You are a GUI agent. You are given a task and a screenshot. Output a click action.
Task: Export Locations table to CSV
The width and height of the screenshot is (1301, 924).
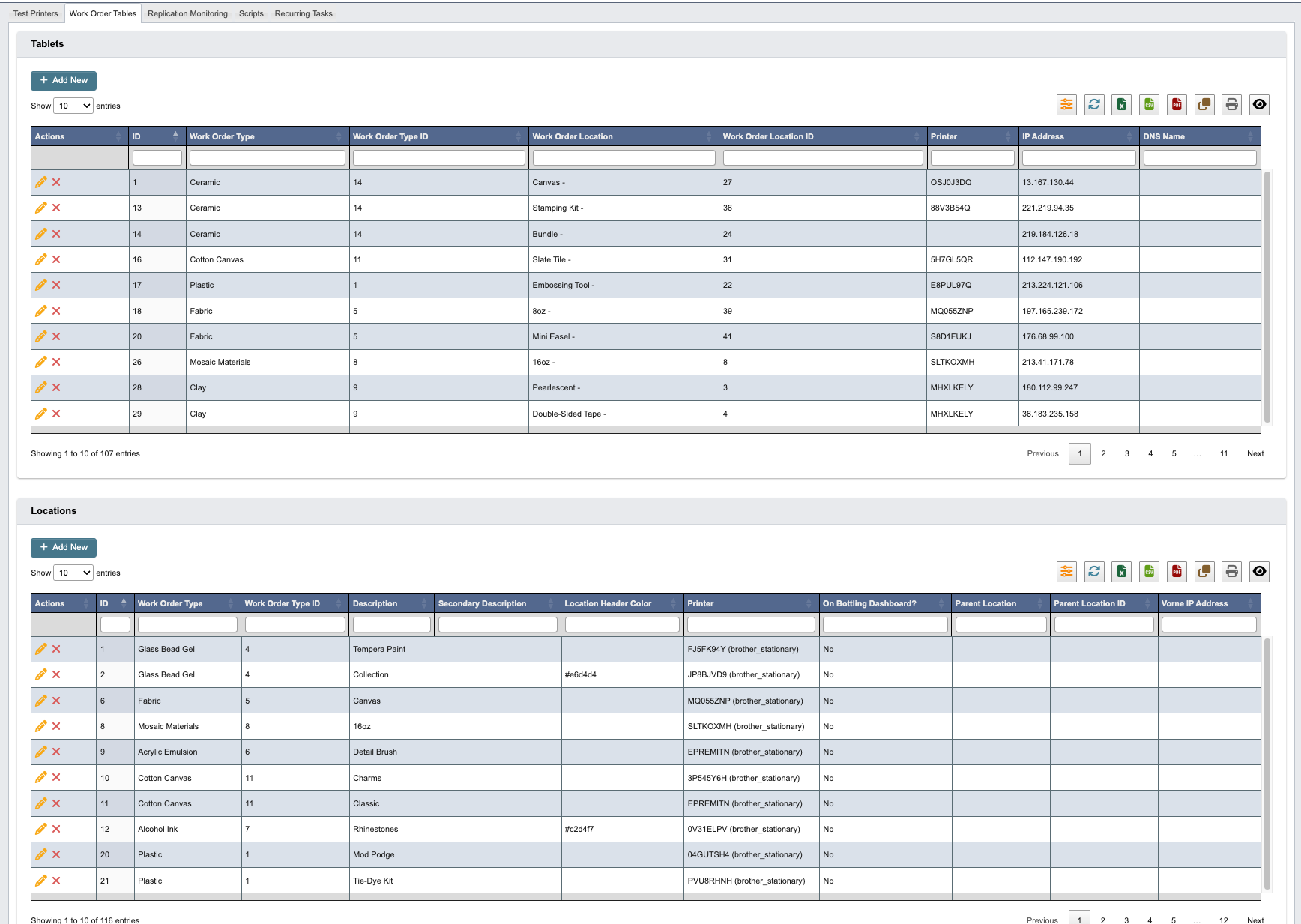tap(1150, 572)
